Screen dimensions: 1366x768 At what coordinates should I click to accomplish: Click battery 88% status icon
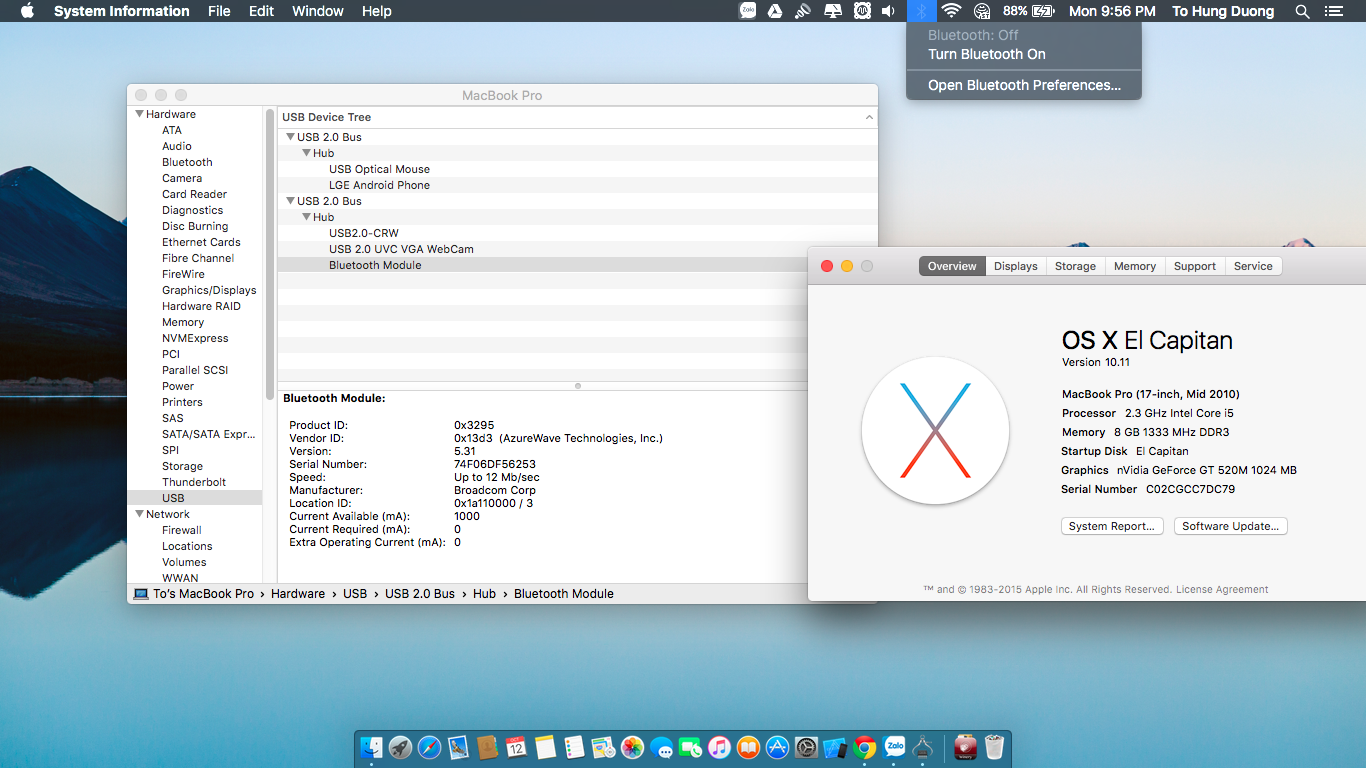1029,11
